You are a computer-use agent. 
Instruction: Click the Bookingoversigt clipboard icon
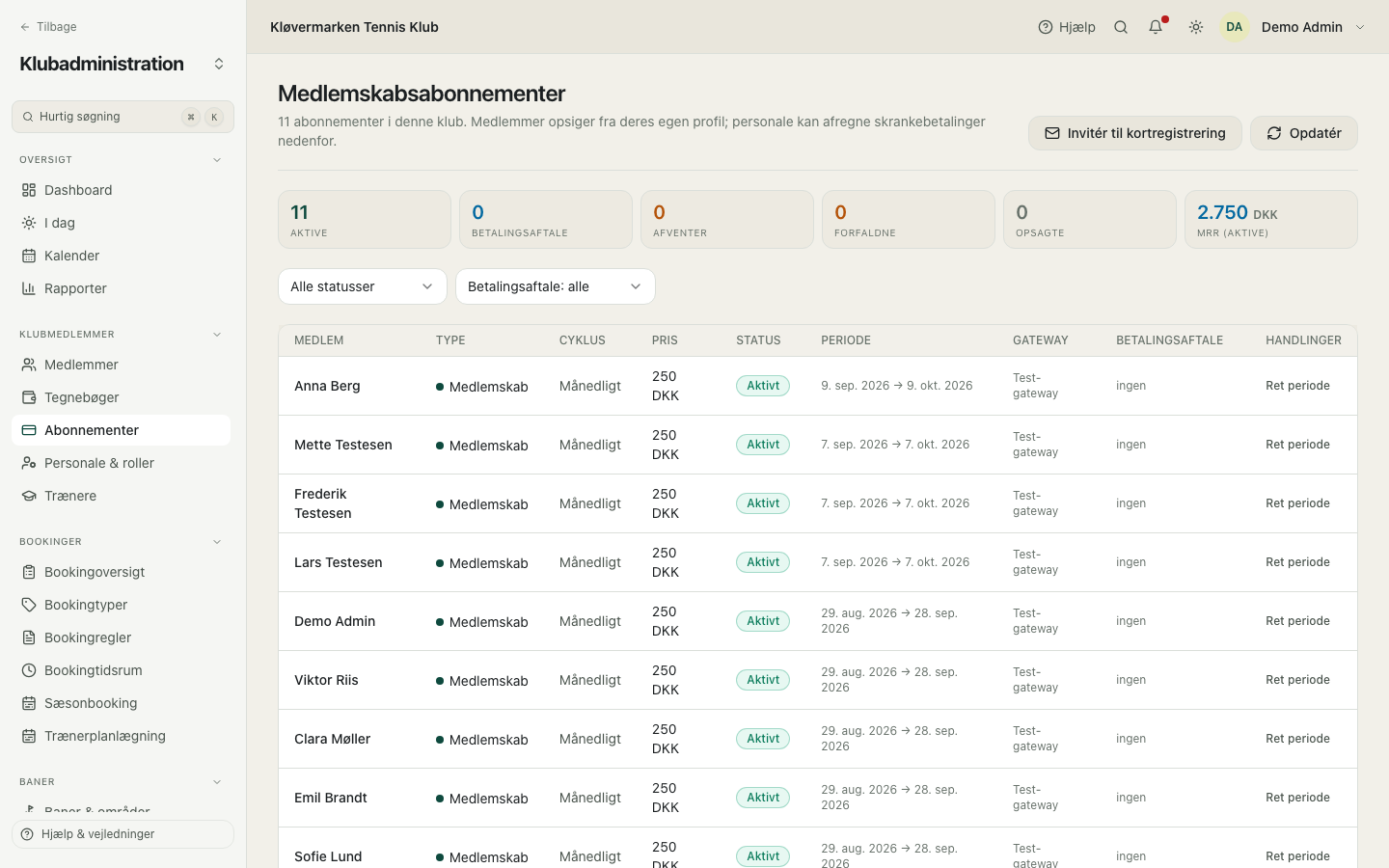point(29,572)
